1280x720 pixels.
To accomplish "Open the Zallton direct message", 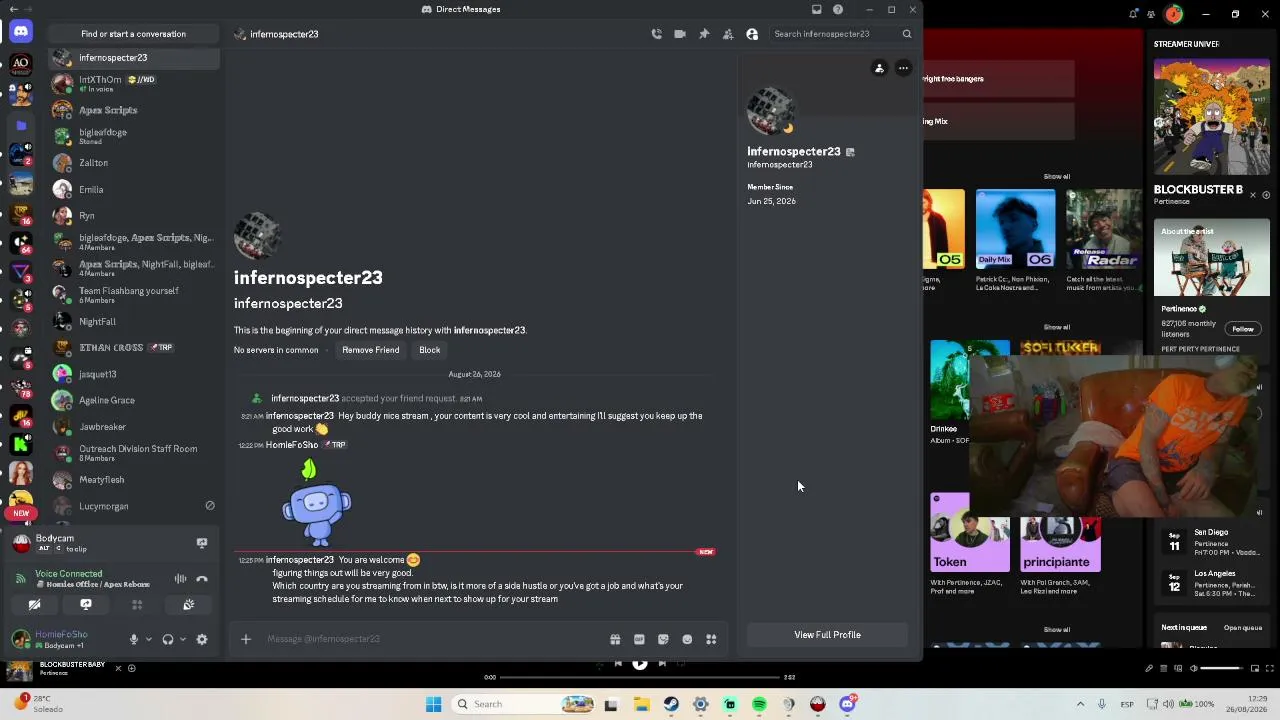I will [x=134, y=163].
